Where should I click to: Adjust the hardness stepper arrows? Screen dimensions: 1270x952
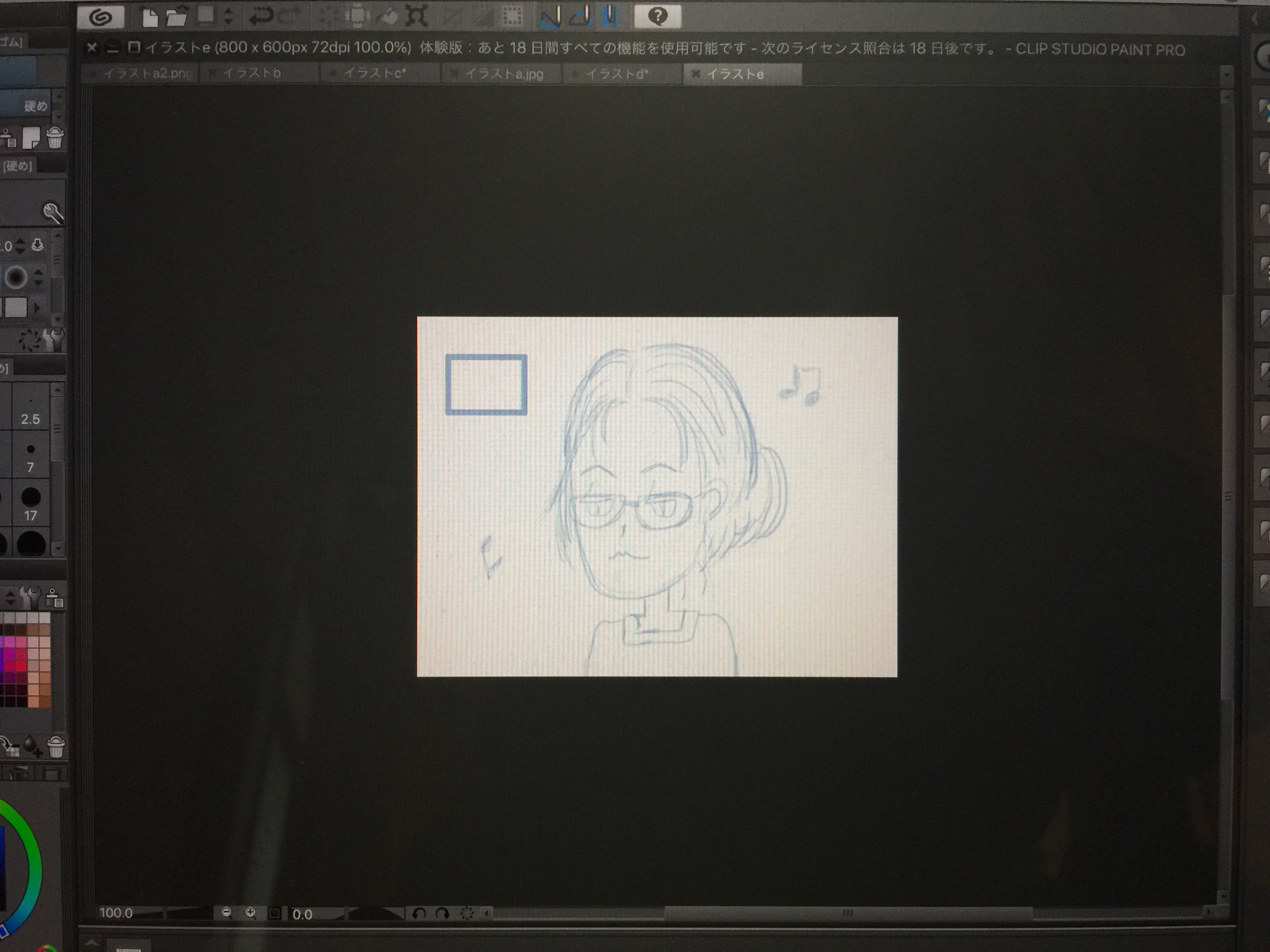click(38, 278)
